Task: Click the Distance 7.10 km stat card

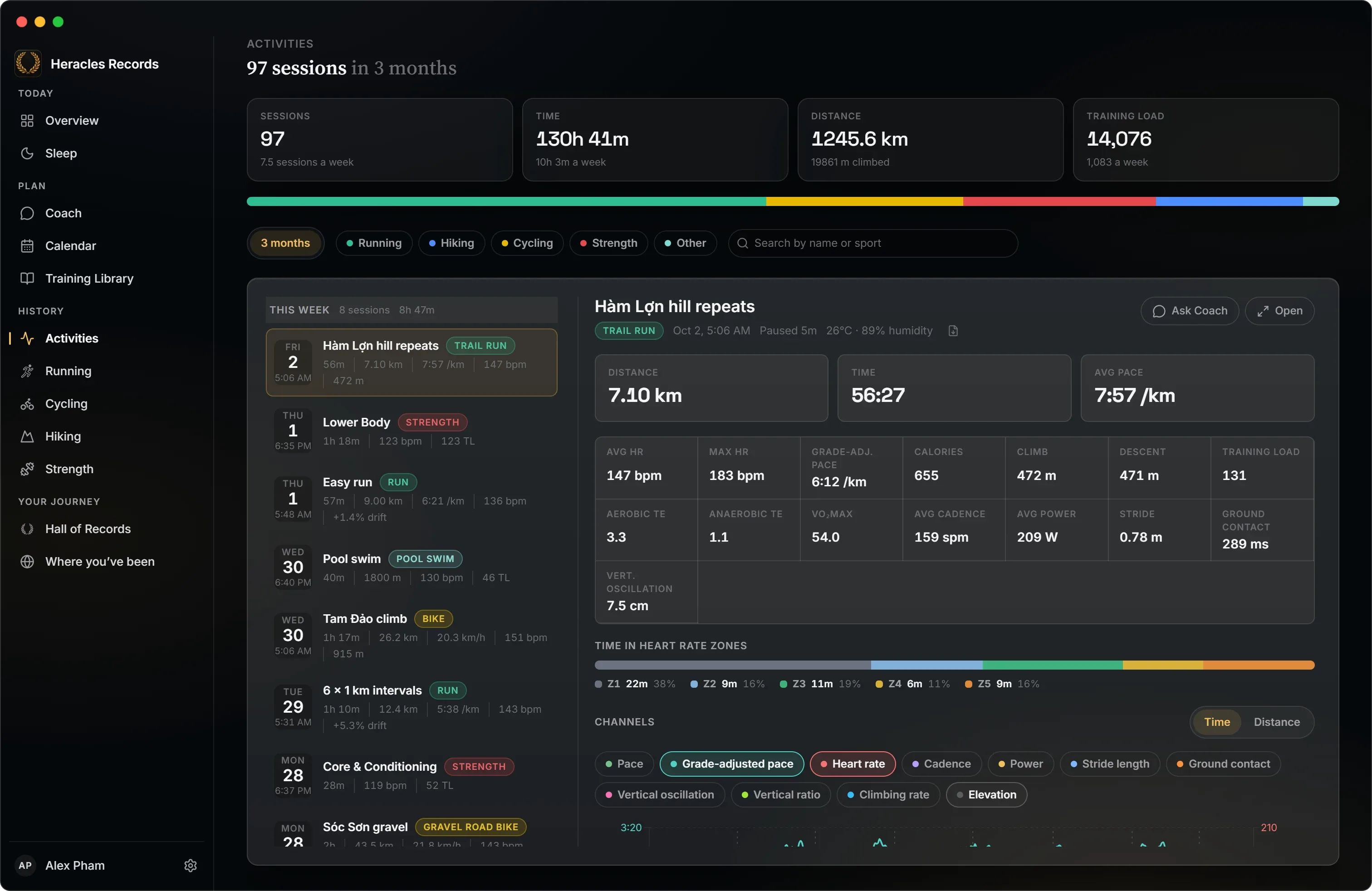Action: [x=711, y=388]
